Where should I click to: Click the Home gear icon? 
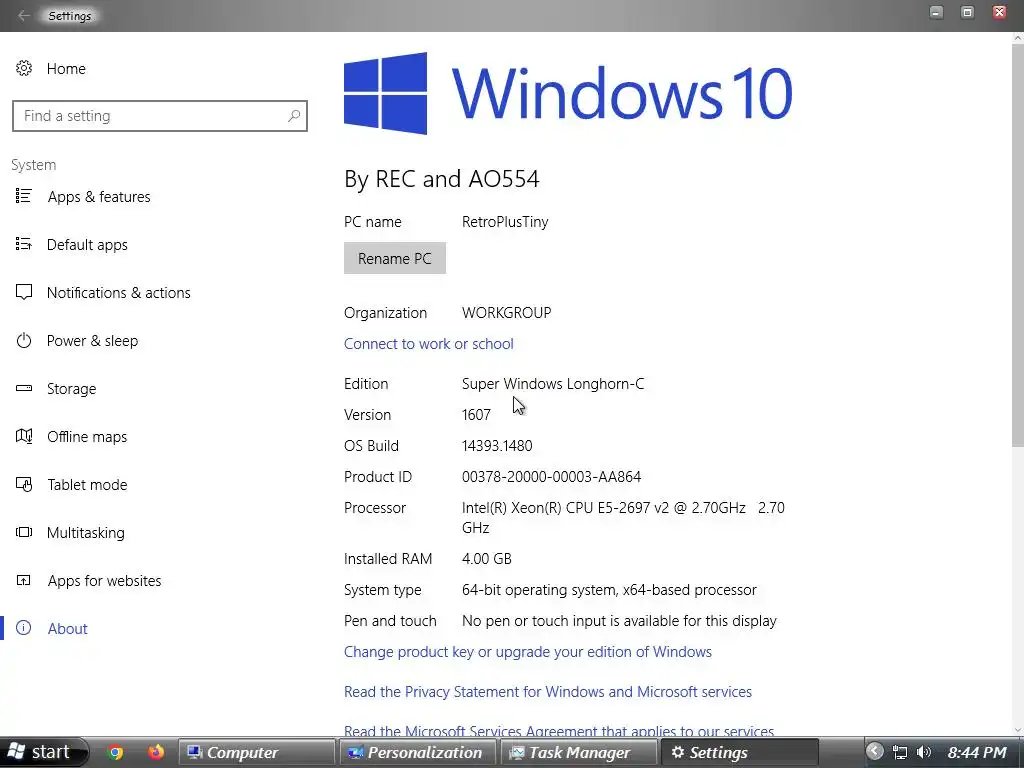point(24,68)
